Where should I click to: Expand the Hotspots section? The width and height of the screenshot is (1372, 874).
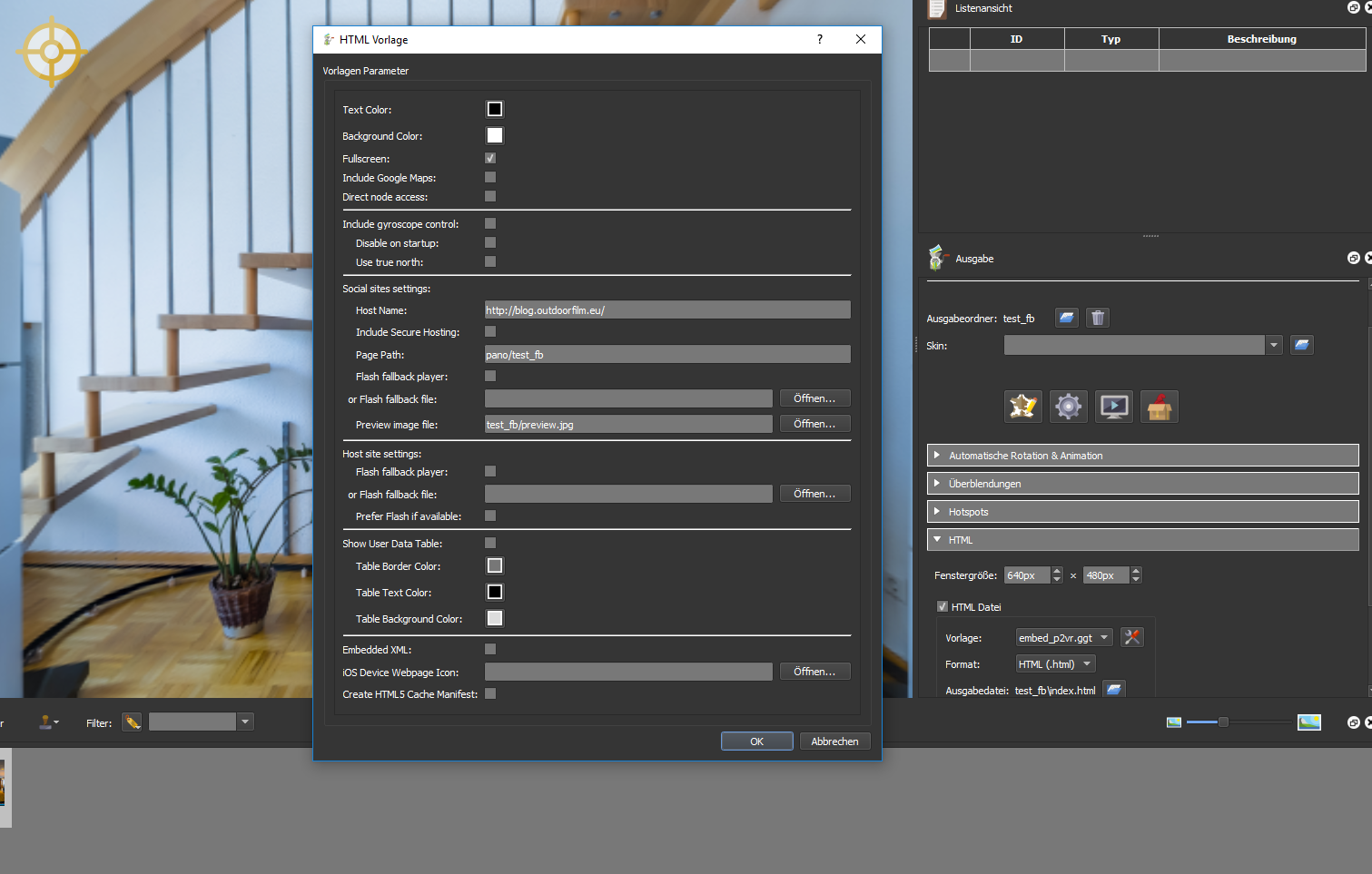pos(1142,512)
